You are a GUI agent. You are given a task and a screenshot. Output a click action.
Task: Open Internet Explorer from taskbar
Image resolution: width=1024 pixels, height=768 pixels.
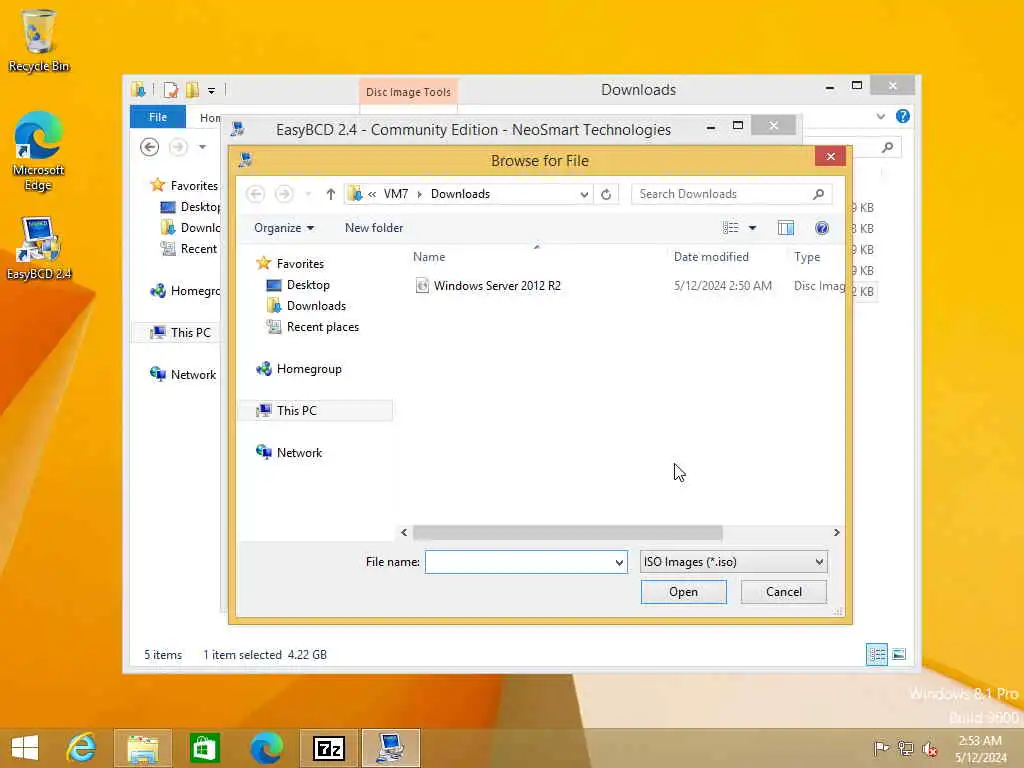click(82, 748)
